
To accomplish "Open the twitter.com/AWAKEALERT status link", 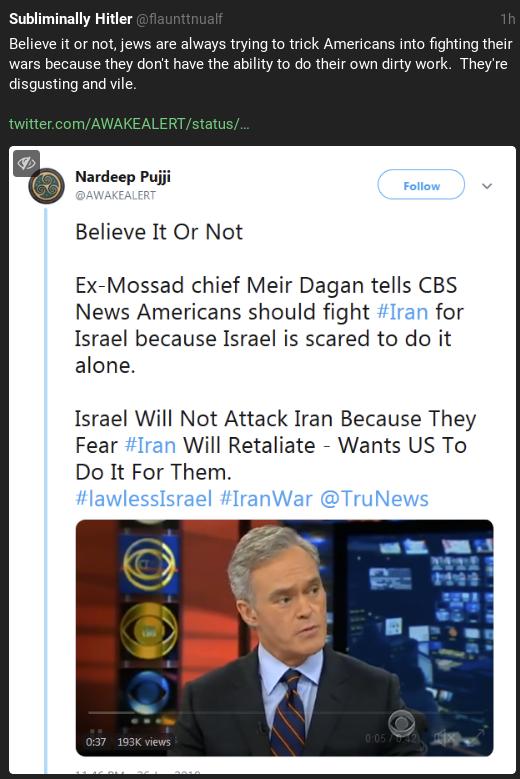I will pyautogui.click(x=129, y=123).
